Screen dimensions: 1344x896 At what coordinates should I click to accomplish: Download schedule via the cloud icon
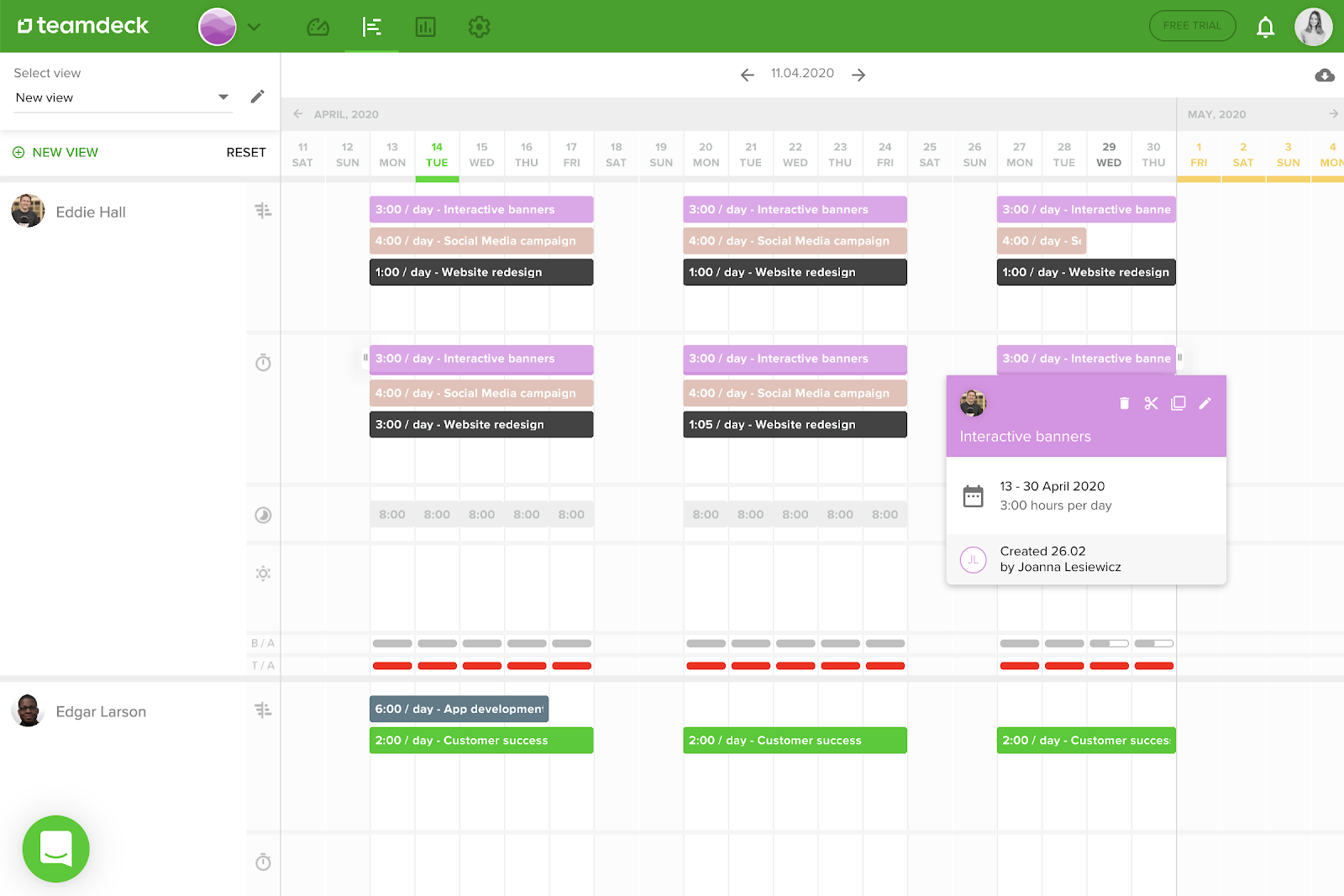tap(1325, 76)
